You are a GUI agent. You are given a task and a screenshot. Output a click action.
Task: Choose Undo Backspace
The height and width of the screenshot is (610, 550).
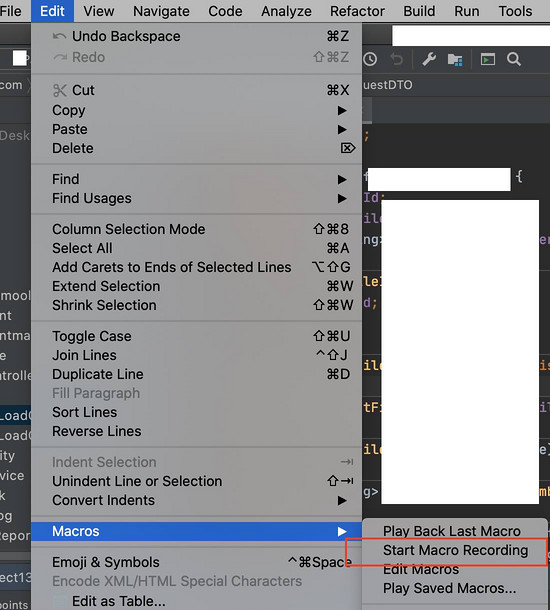pos(196,36)
